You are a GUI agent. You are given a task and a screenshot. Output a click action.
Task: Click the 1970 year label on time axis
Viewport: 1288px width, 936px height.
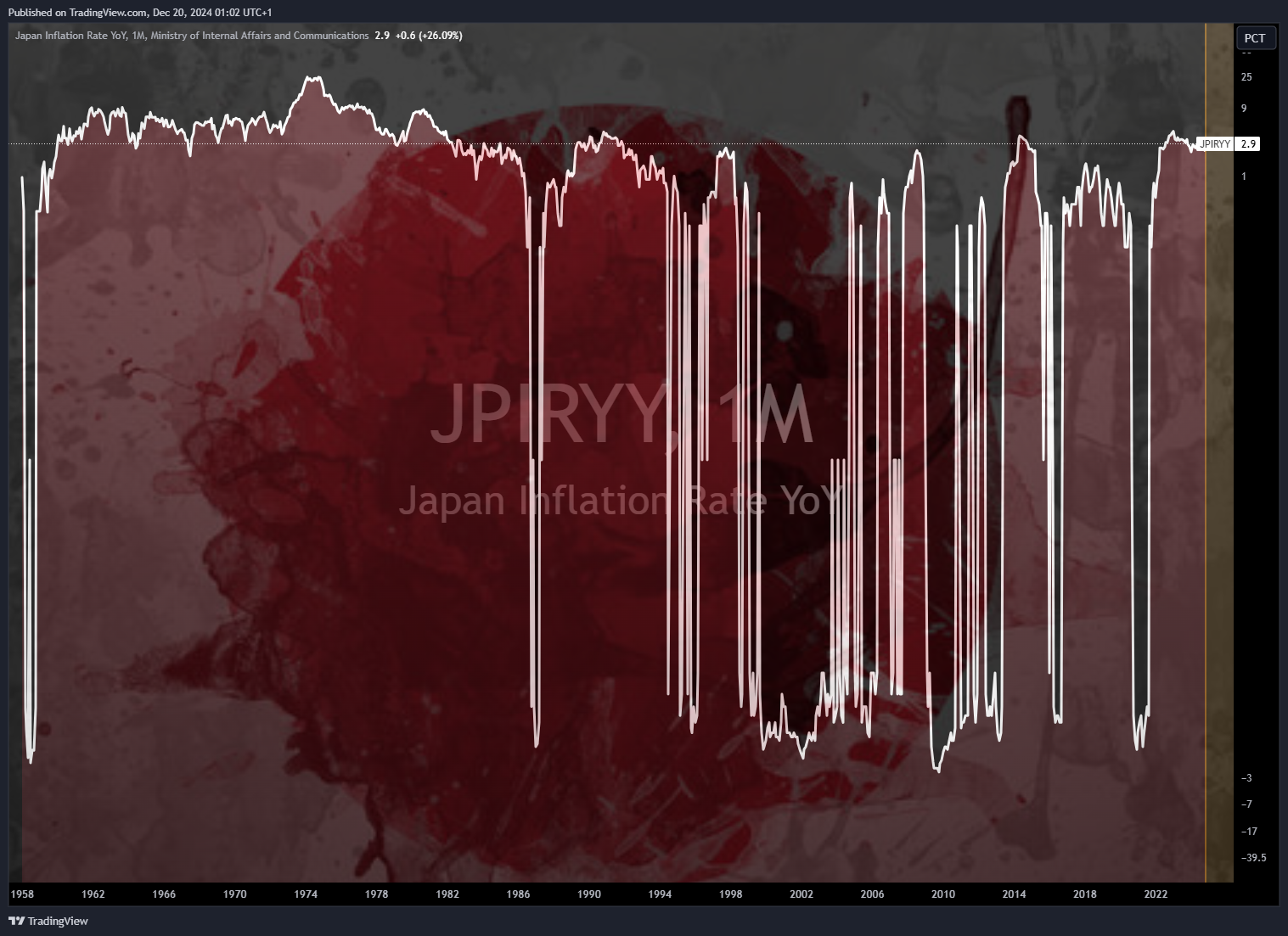coord(235,894)
